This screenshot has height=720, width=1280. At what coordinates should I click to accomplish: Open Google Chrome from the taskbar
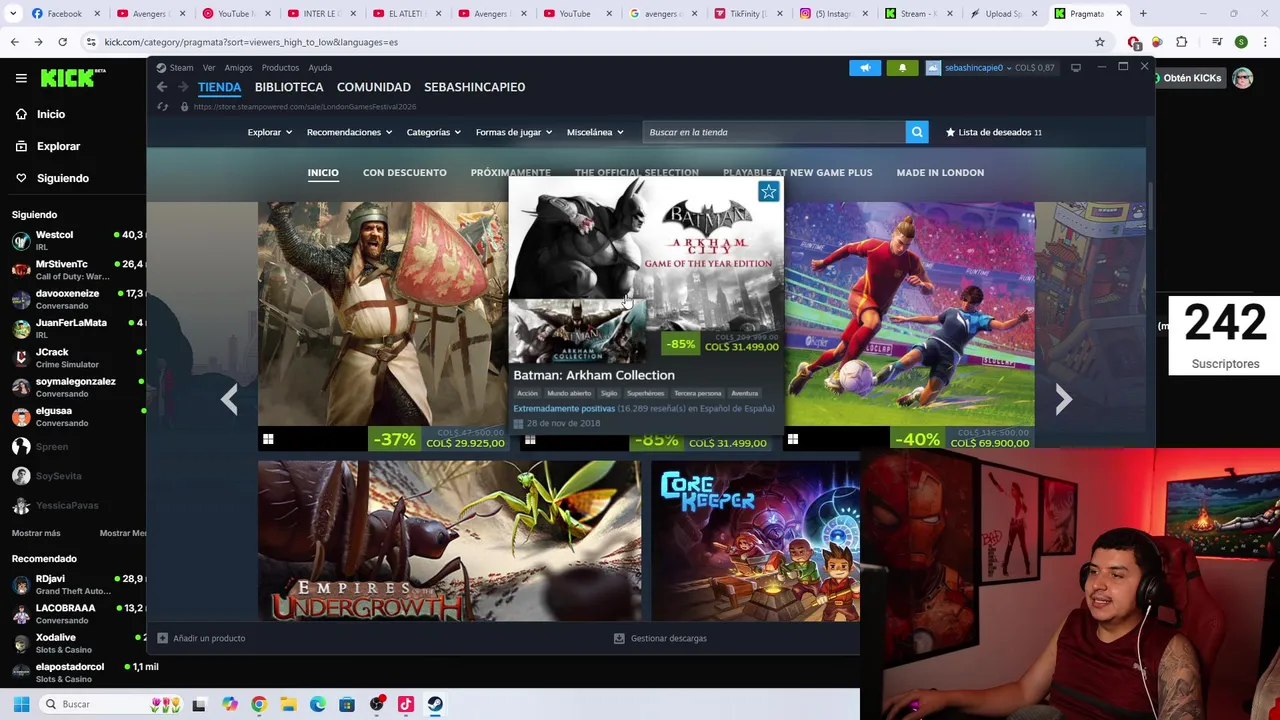(x=259, y=704)
